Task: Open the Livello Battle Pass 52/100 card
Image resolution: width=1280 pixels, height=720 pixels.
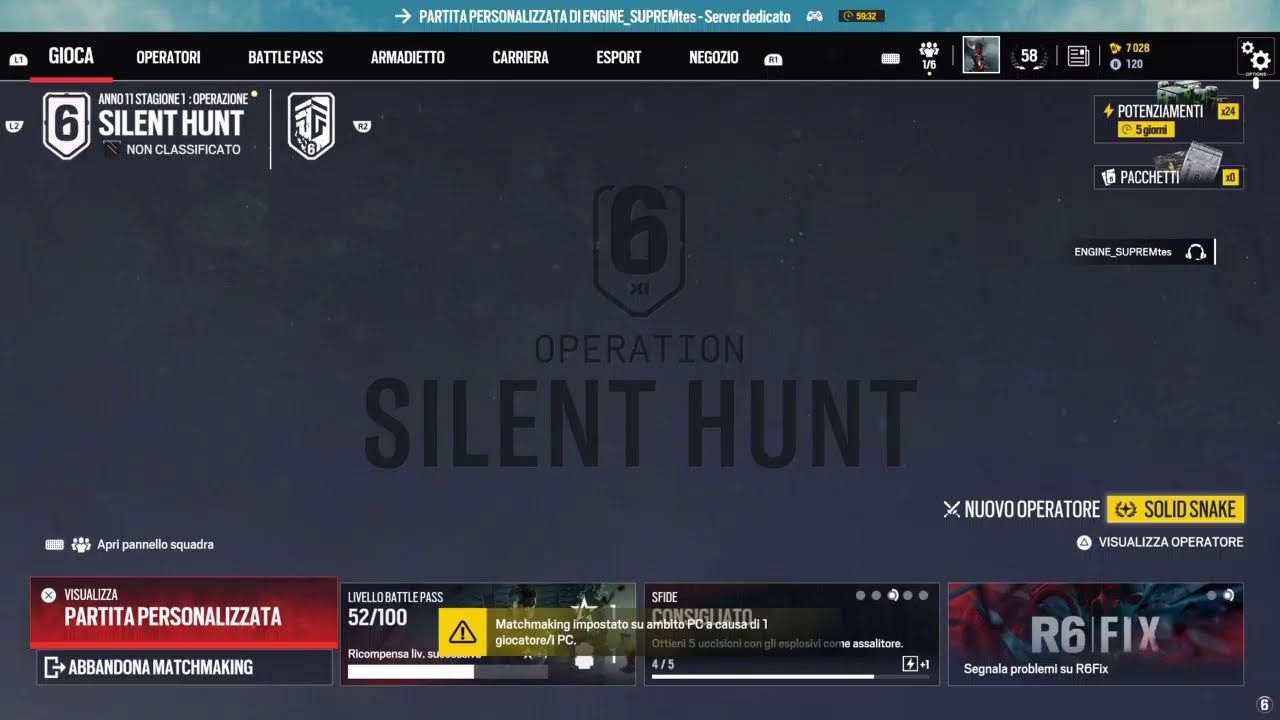Action: [488, 634]
